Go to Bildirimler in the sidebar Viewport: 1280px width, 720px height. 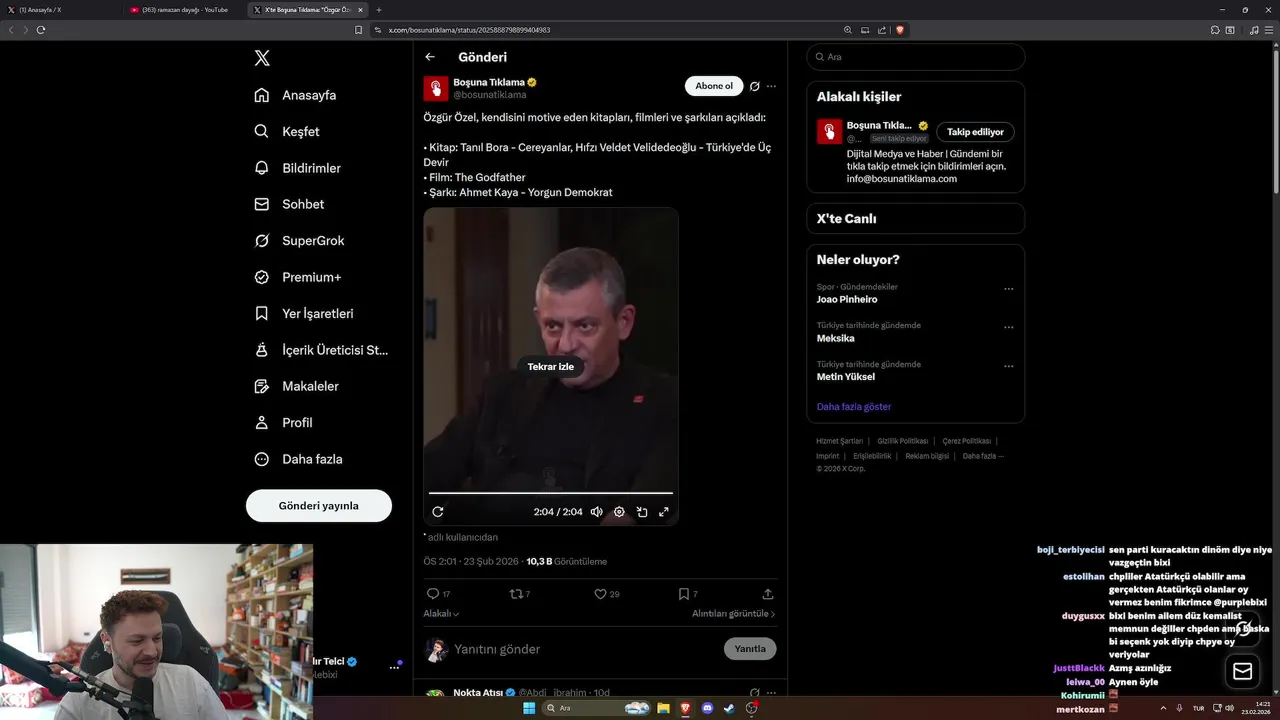pos(297,168)
